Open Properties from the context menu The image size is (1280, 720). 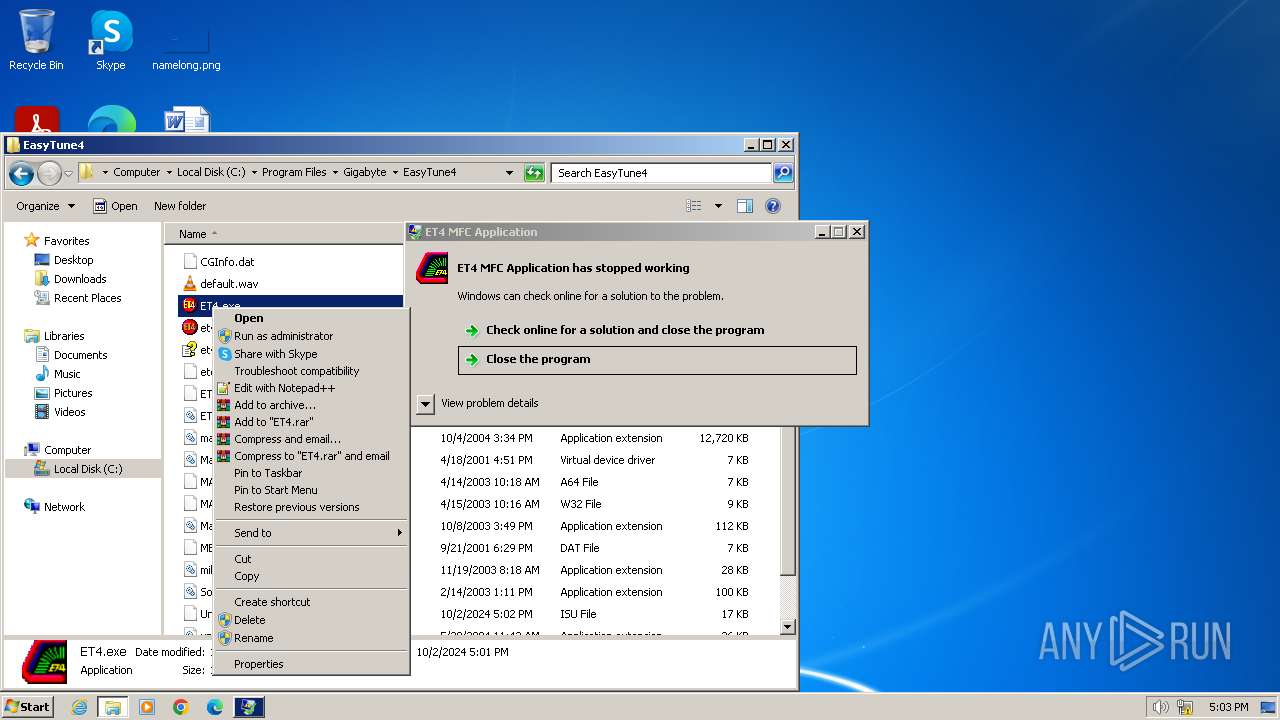311,664
